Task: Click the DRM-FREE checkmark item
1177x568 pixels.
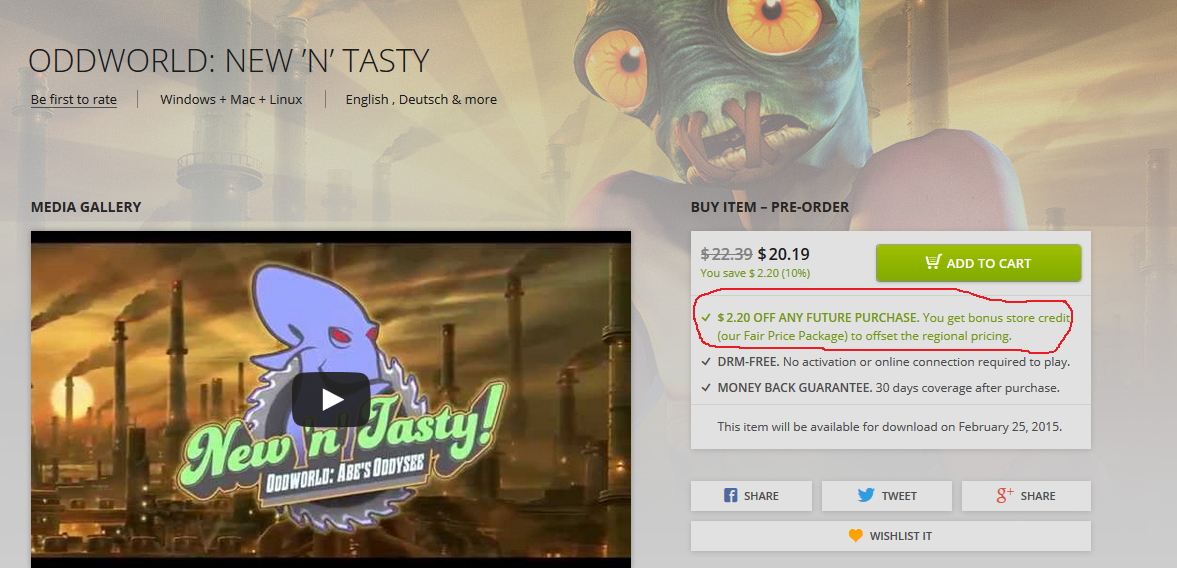Action: tap(886, 362)
